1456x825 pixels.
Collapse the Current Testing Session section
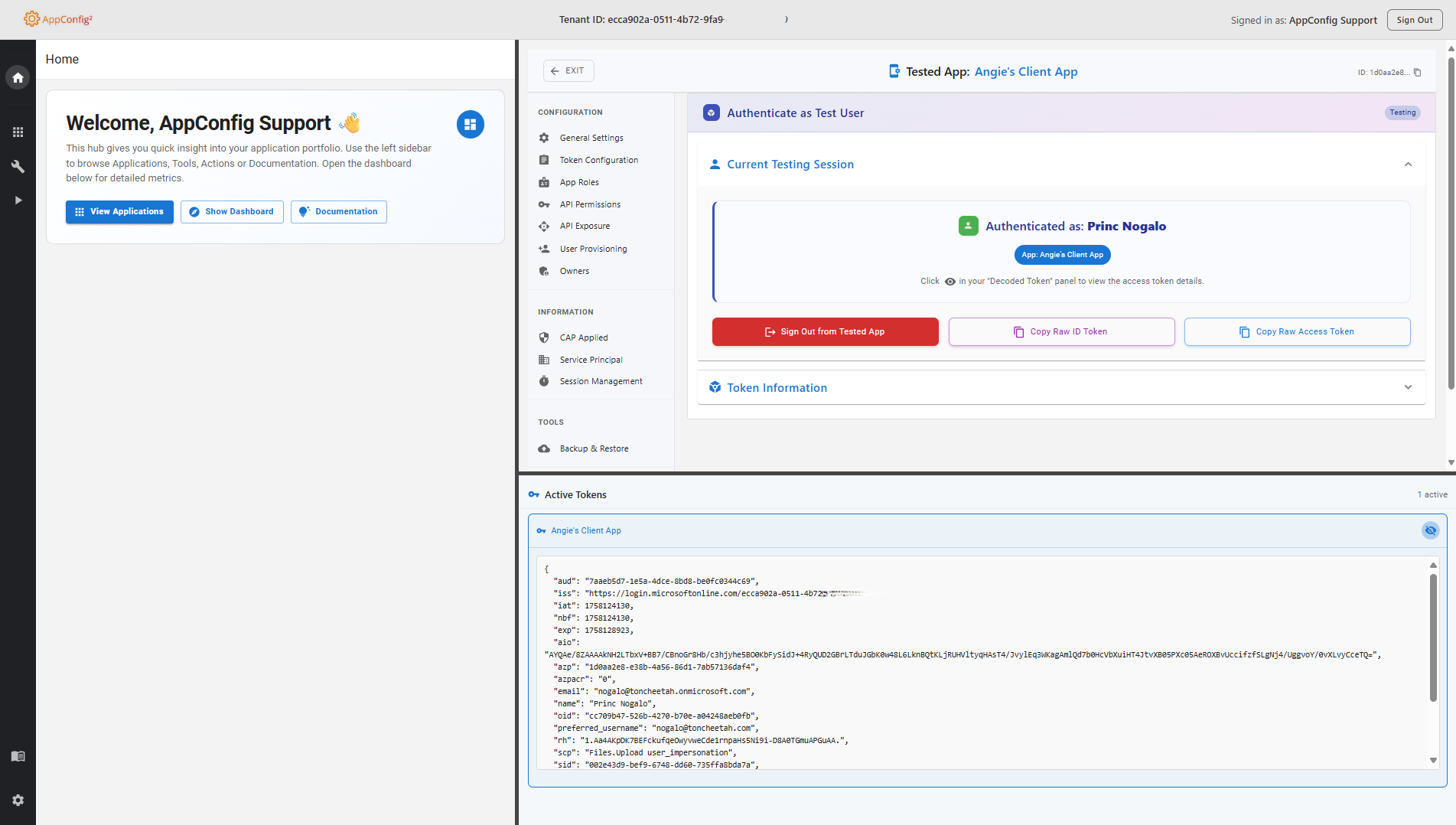click(1407, 165)
